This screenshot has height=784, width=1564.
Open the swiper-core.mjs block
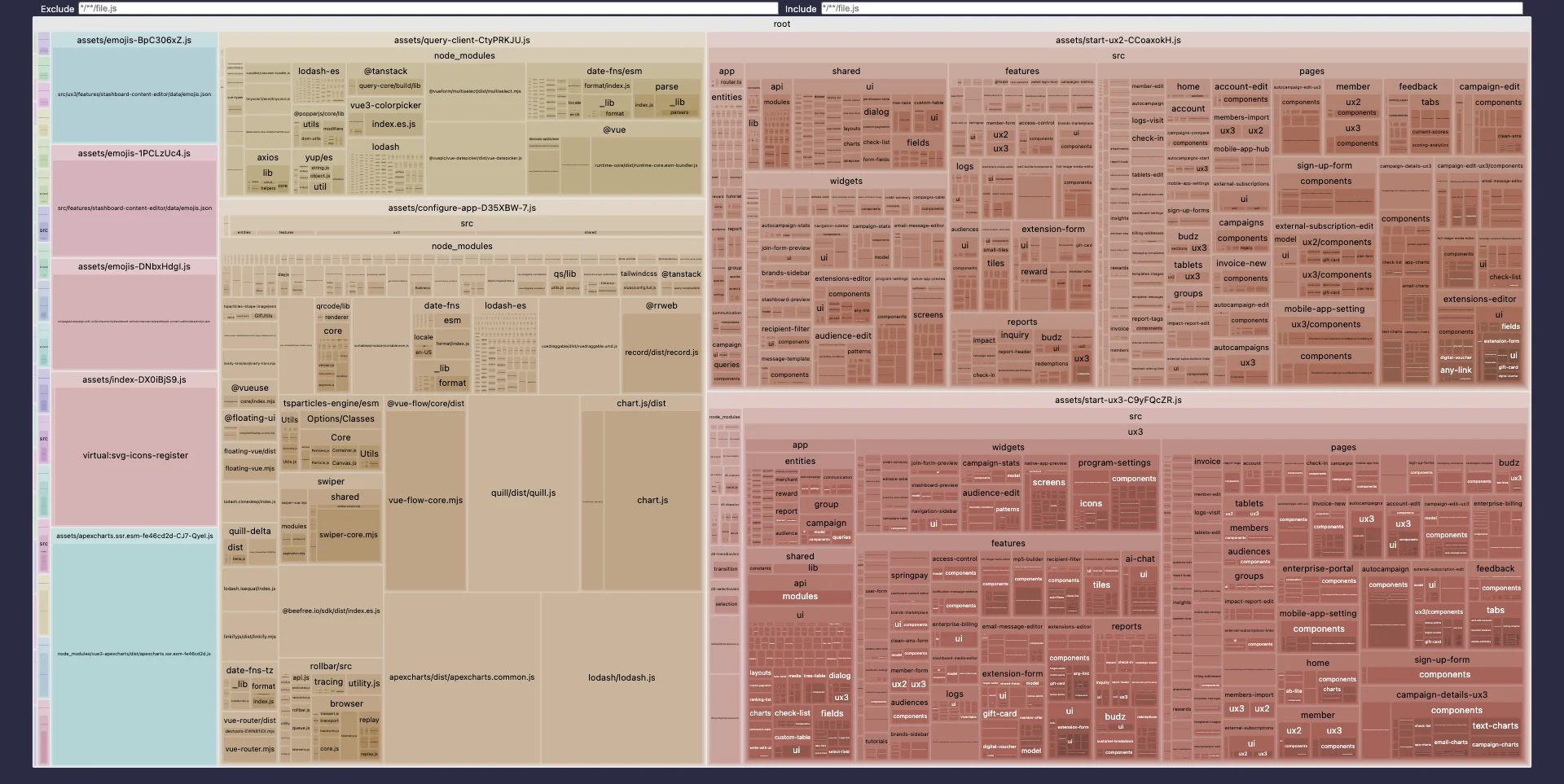[x=349, y=535]
